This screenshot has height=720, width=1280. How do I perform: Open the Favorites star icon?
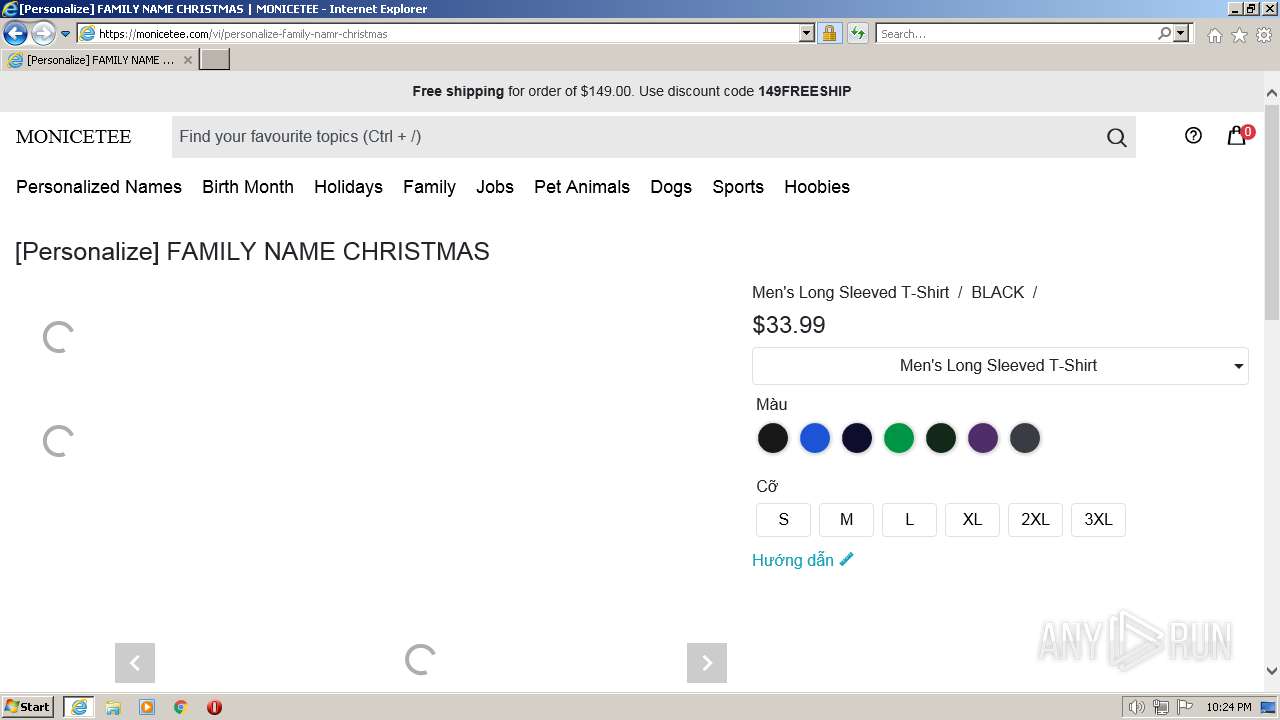[1239, 35]
